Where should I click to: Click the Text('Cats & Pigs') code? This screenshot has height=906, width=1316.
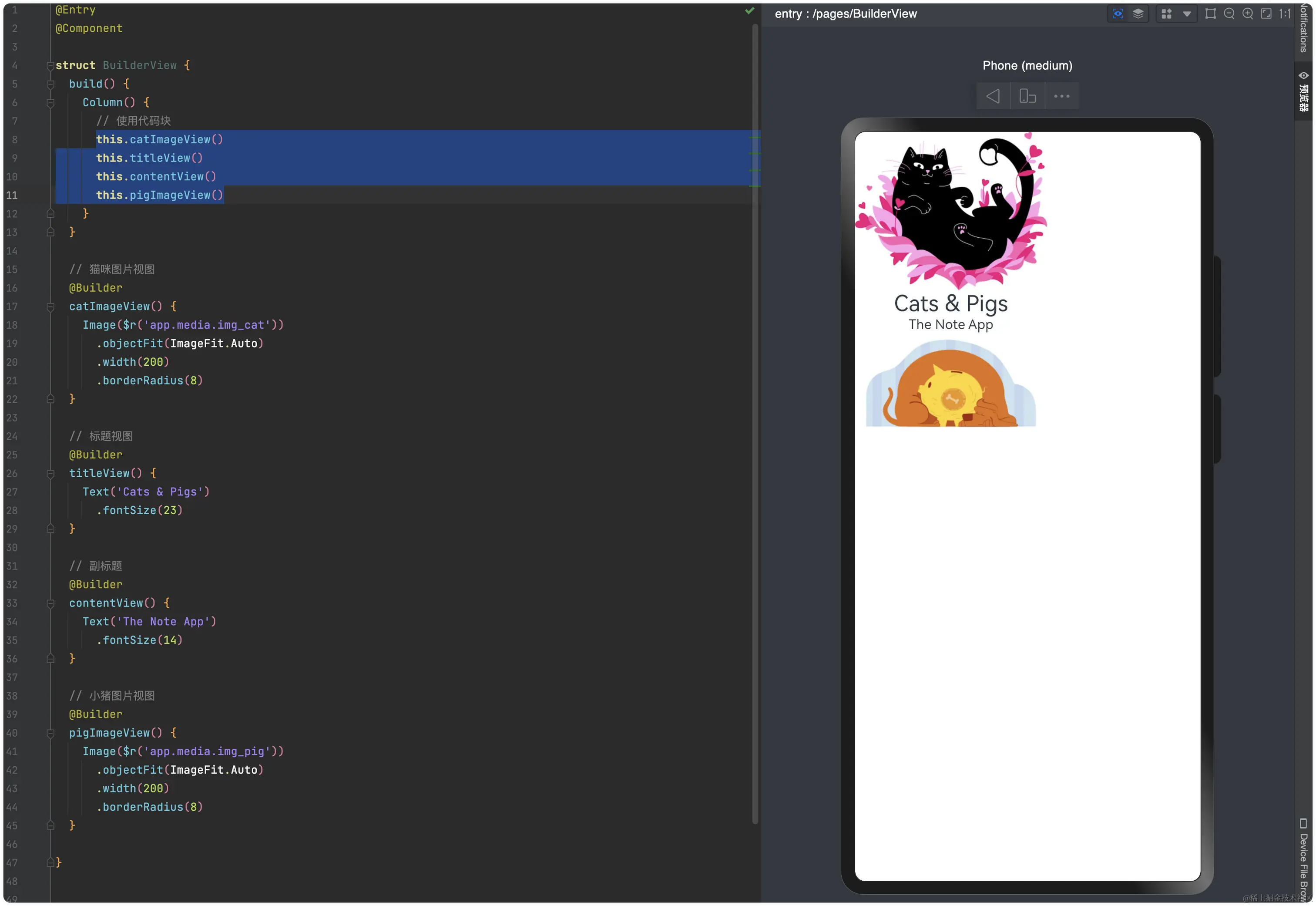tap(146, 492)
